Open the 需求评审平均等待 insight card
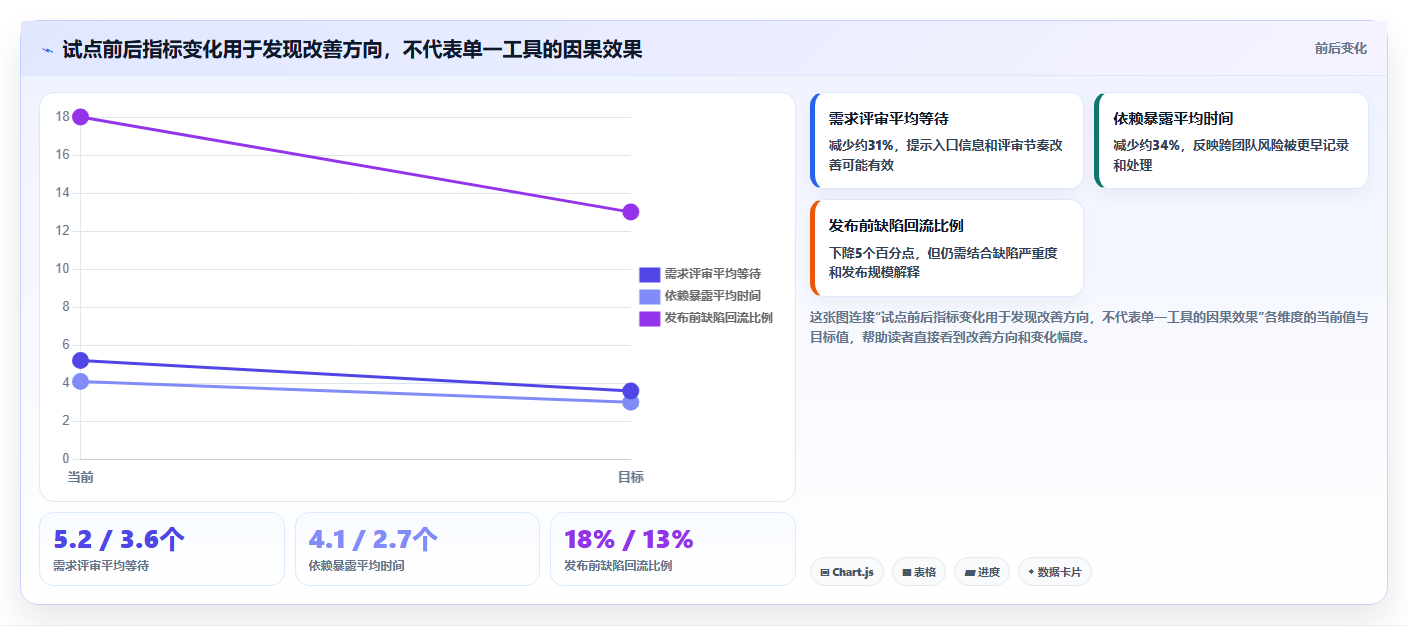This screenshot has width=1408, height=626. pos(947,141)
